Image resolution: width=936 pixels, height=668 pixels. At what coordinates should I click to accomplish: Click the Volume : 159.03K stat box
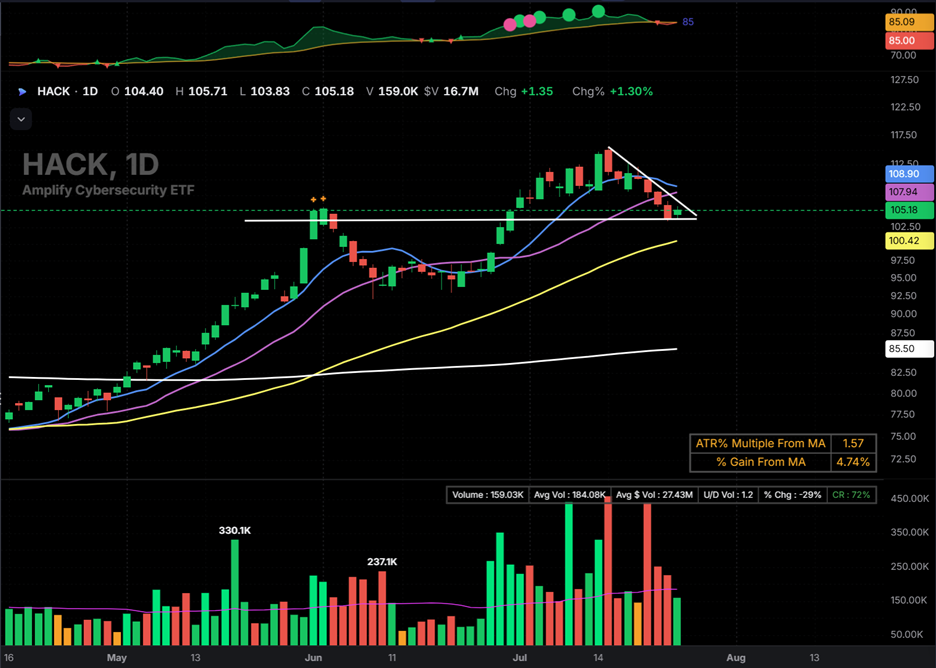(x=488, y=495)
